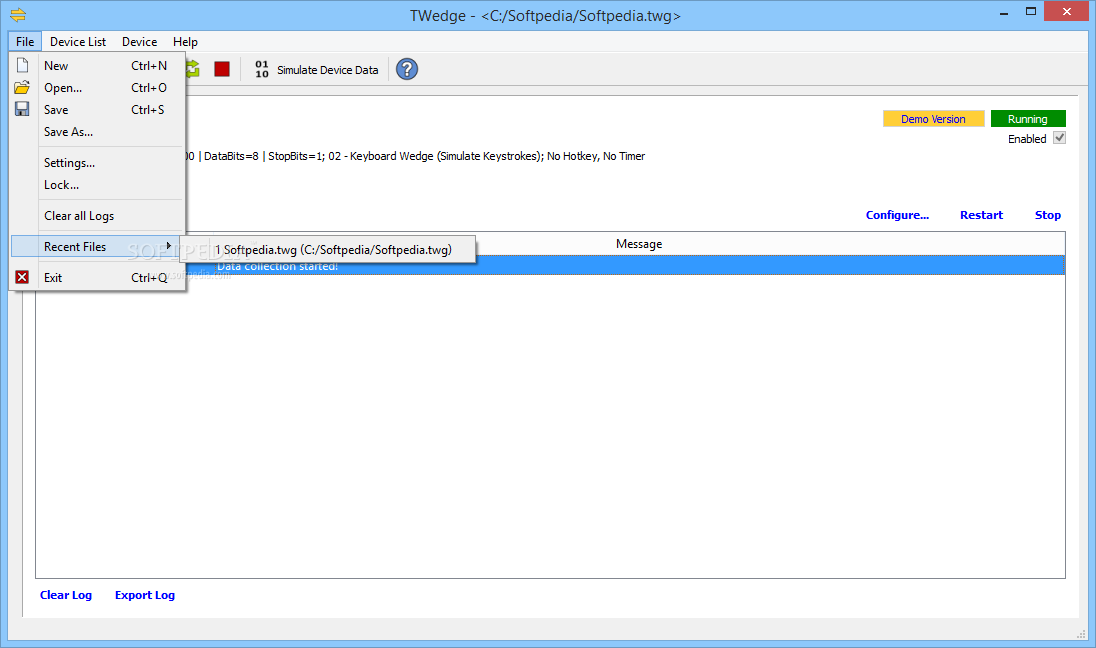Open Settings... from the File menu

click(x=98, y=163)
